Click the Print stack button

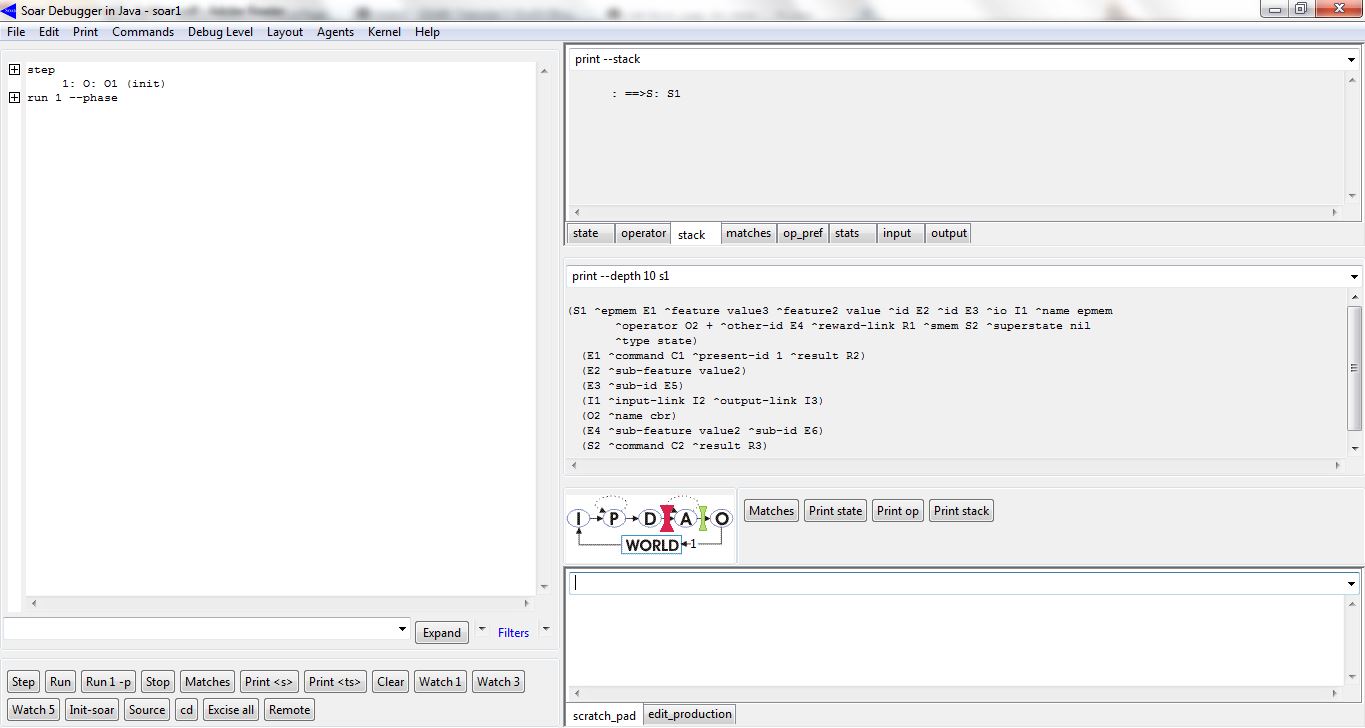tap(961, 511)
